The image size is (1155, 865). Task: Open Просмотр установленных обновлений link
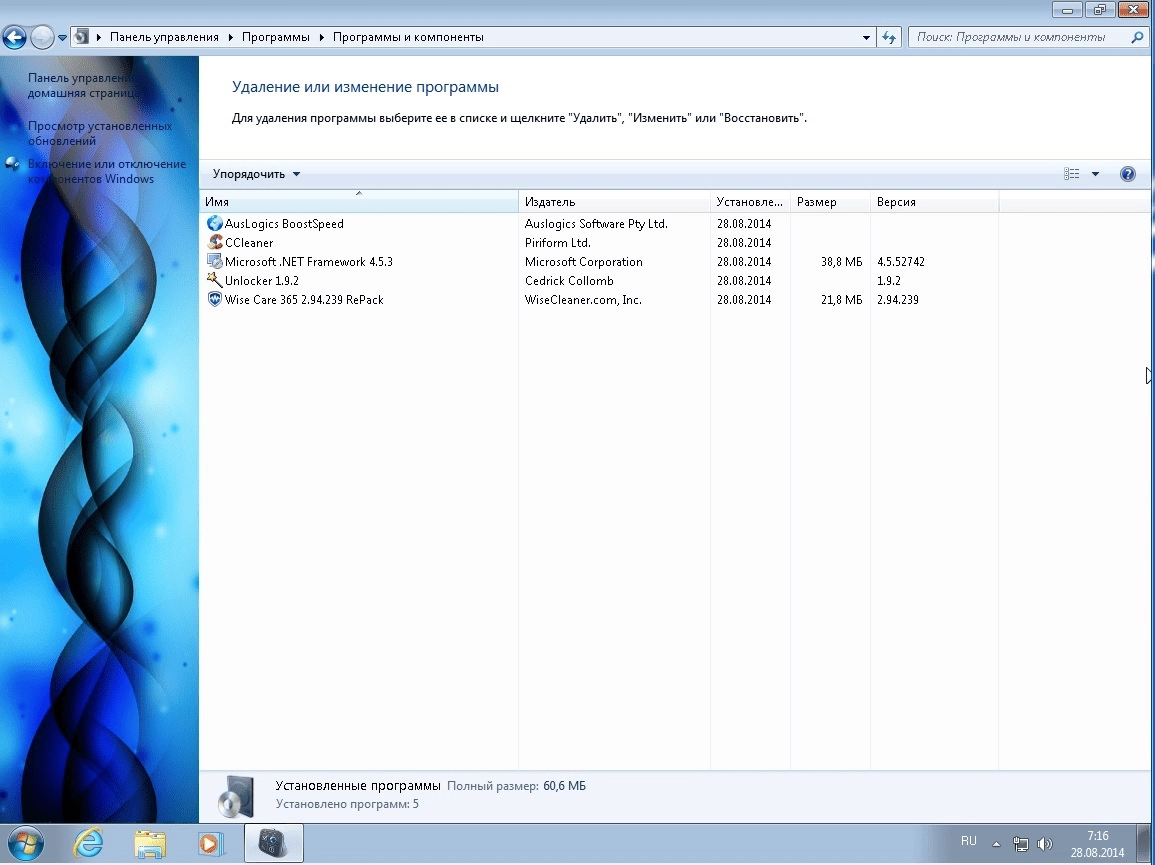[100, 133]
